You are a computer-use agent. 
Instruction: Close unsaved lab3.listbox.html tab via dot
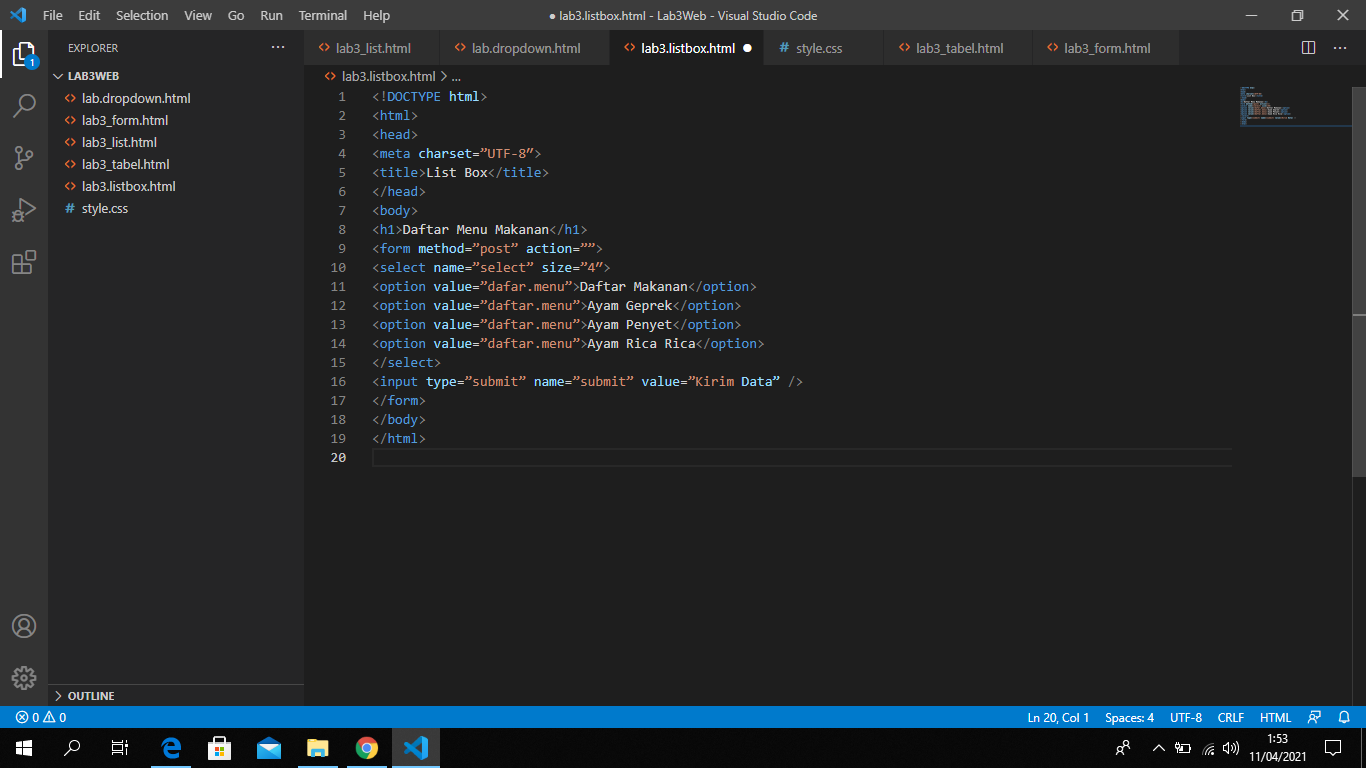click(747, 48)
